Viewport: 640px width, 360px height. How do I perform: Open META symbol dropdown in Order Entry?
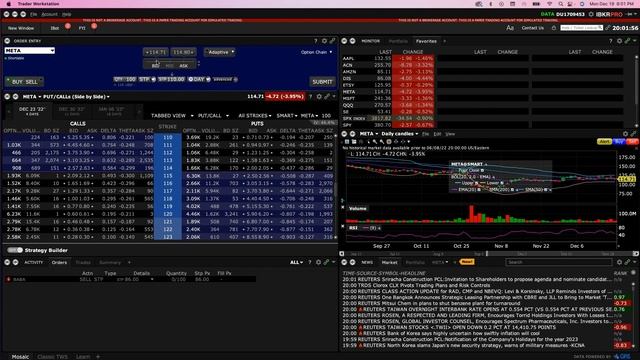(x=52, y=51)
